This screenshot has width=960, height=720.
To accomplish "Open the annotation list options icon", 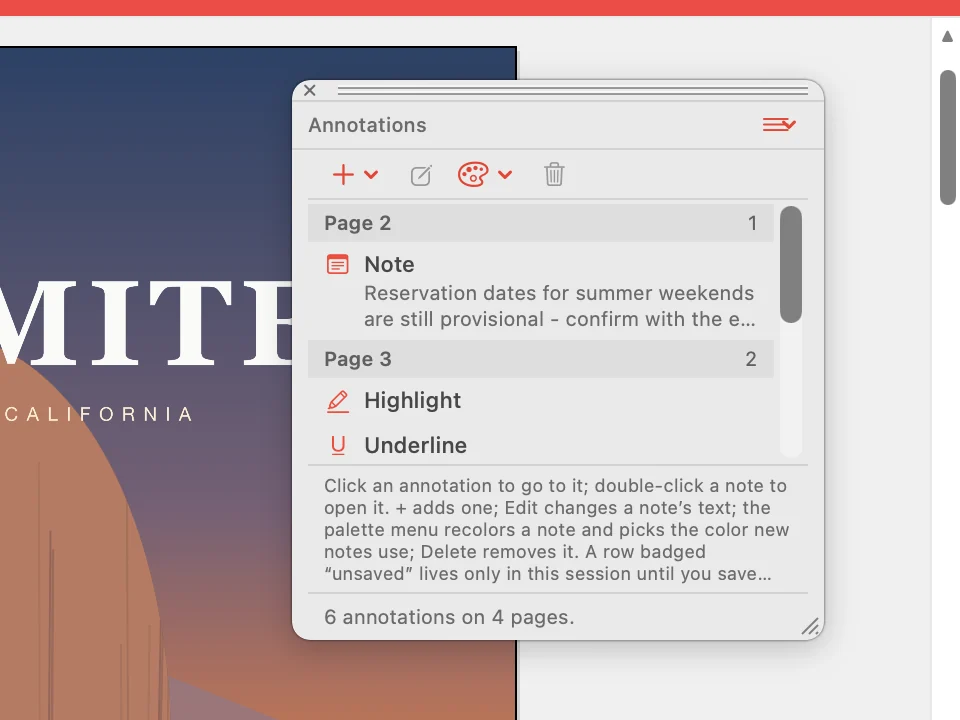I will pyautogui.click(x=779, y=125).
